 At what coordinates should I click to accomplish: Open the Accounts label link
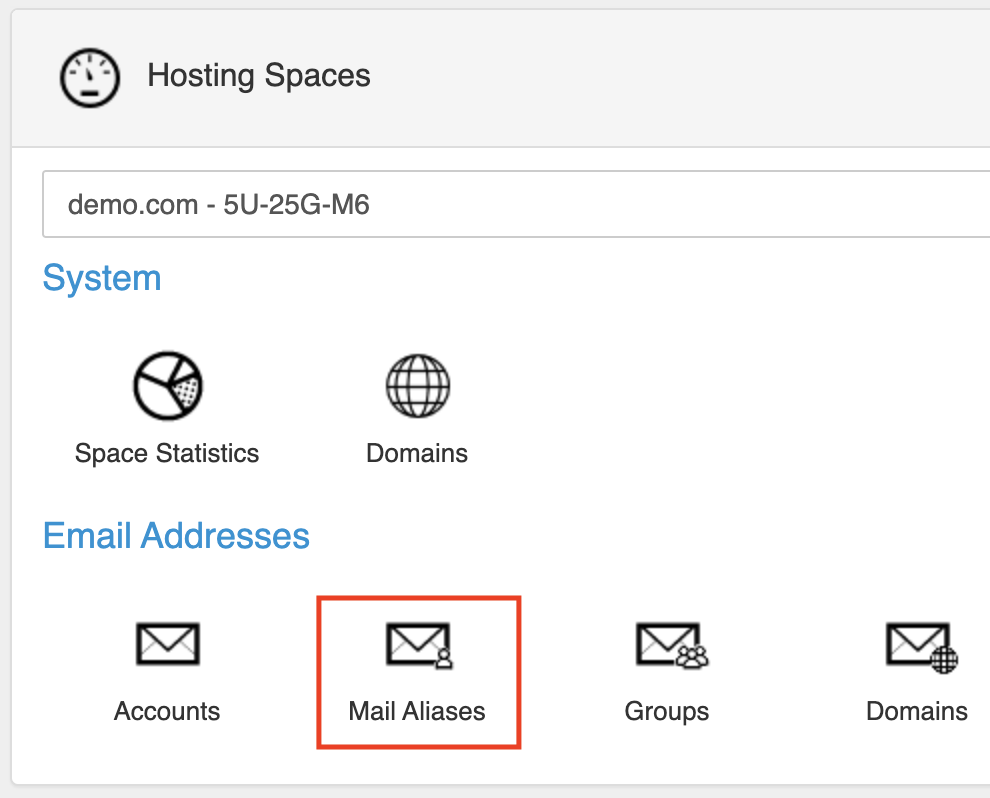[x=167, y=712]
